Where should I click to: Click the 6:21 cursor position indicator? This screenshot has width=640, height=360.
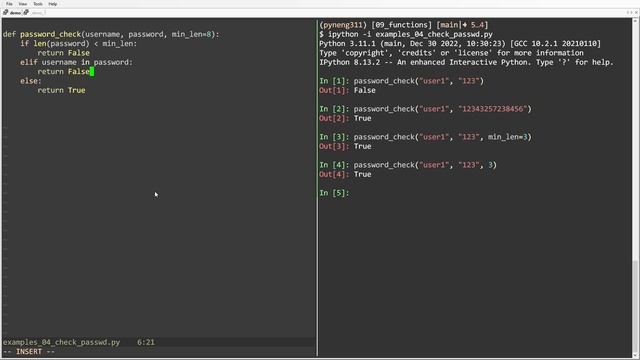click(x=146, y=342)
